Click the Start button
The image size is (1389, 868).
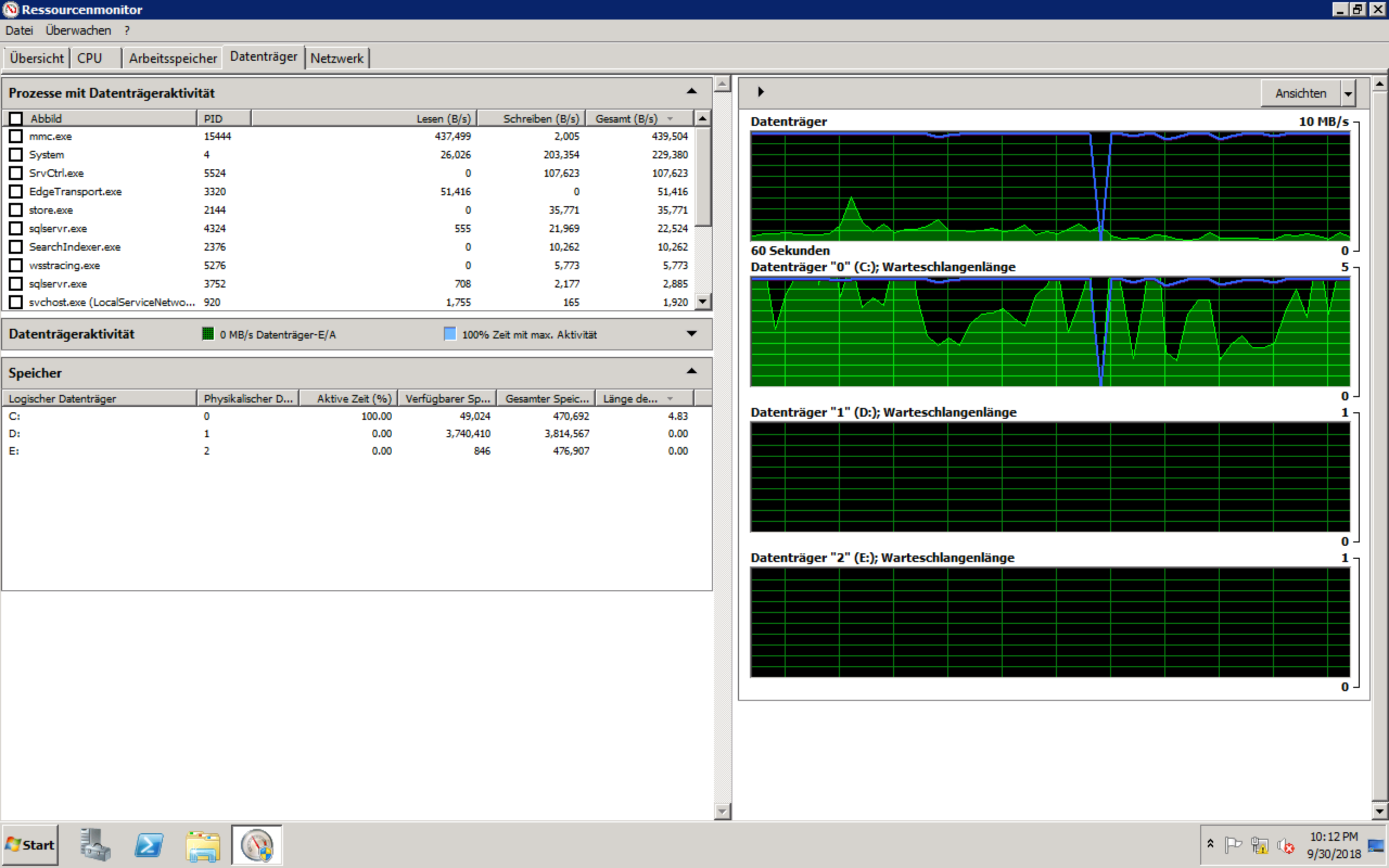(x=30, y=845)
